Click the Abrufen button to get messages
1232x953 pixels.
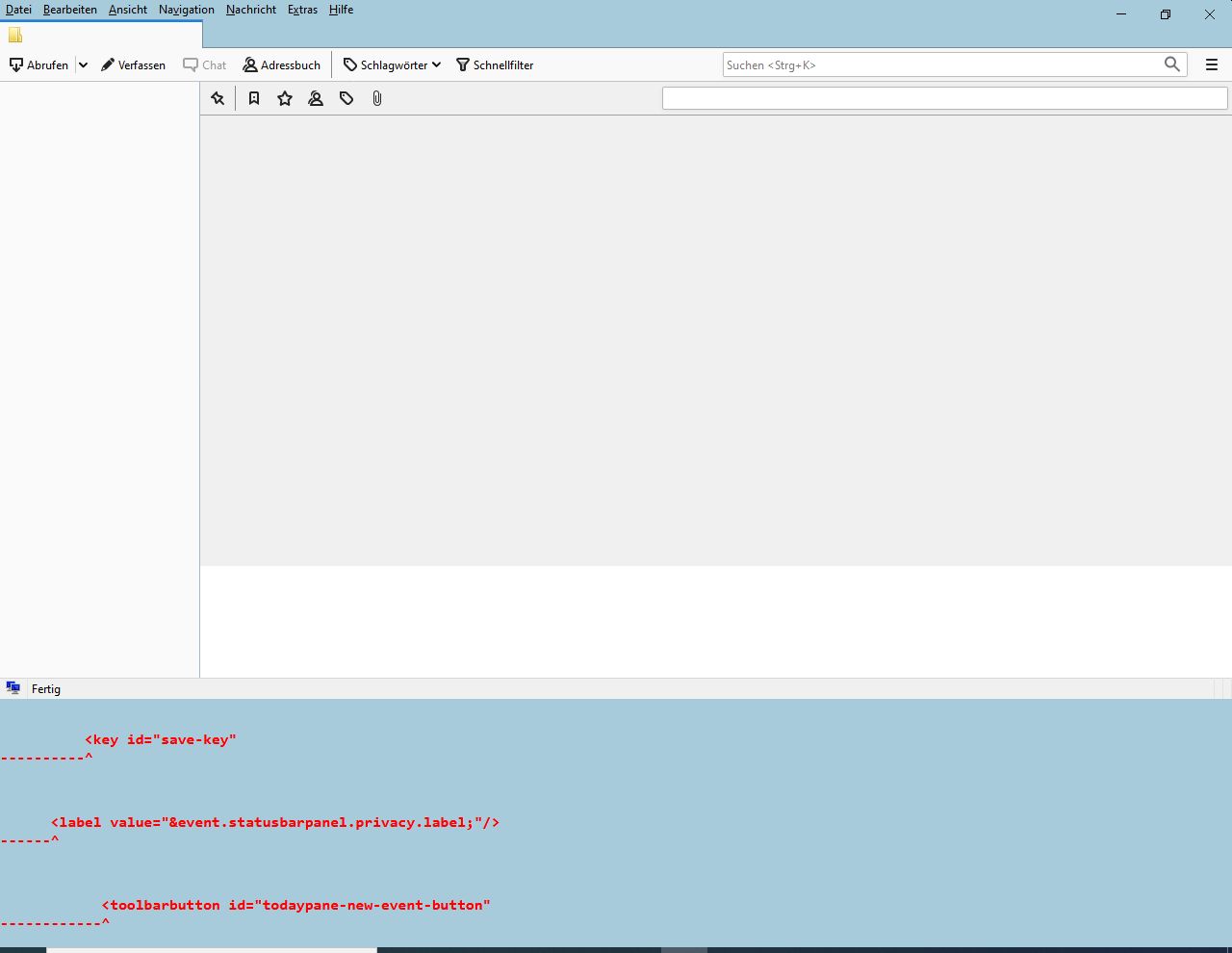coord(39,64)
